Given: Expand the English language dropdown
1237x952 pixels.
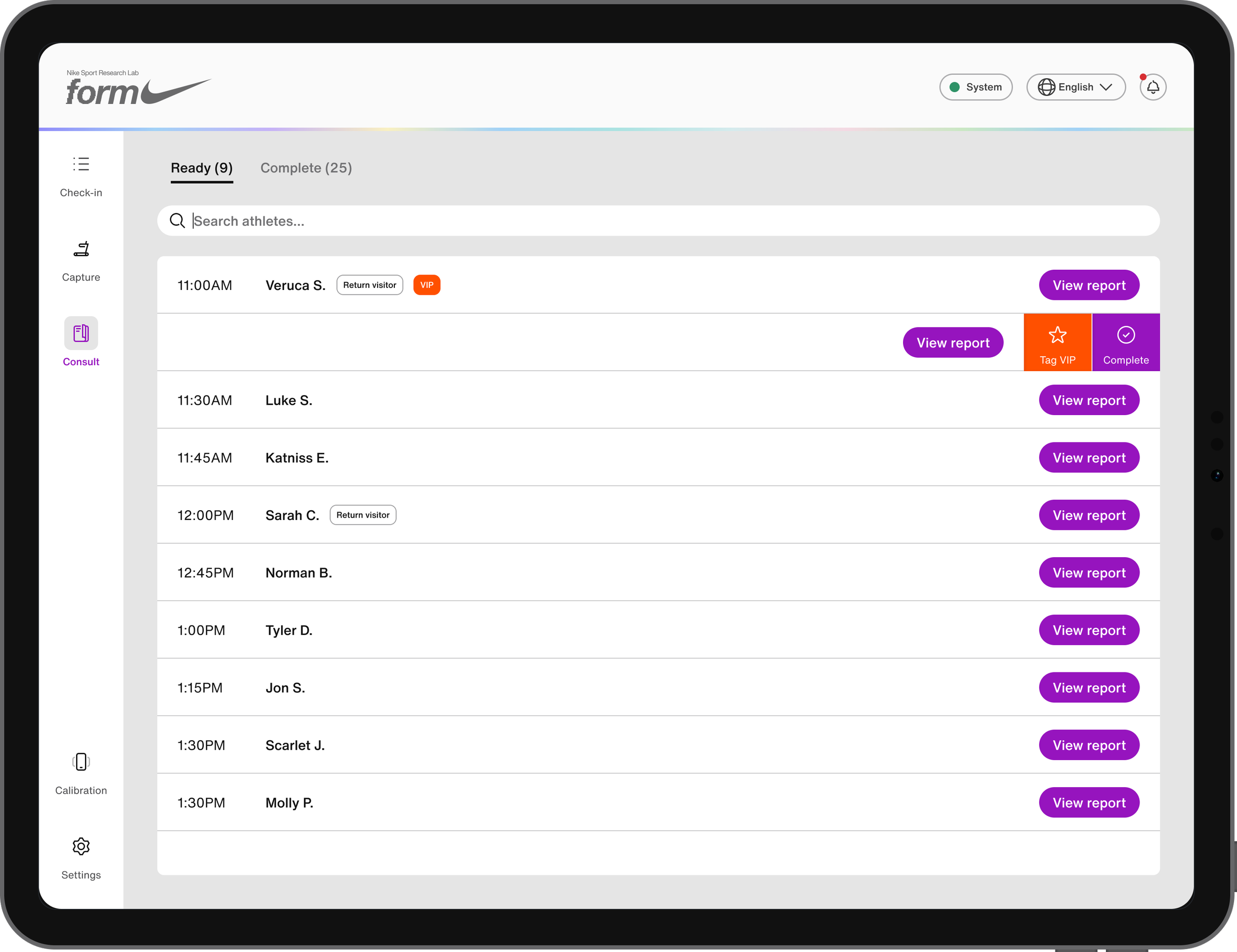Looking at the screenshot, I should (1076, 87).
